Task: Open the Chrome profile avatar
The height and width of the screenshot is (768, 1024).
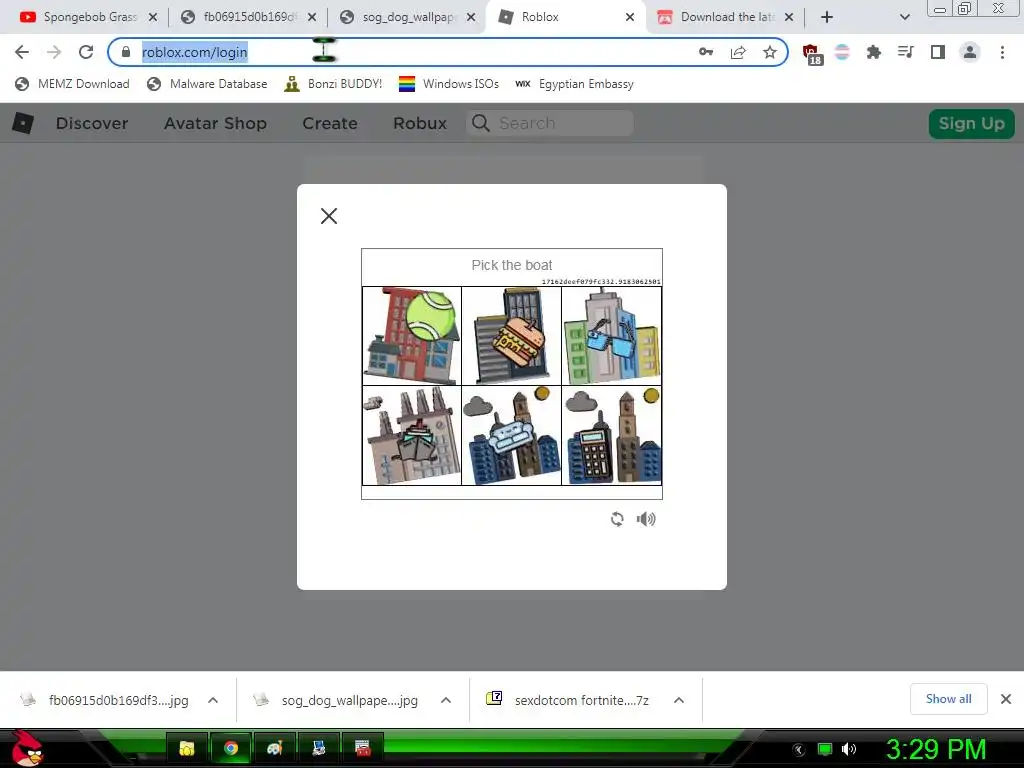Action: pos(970,52)
